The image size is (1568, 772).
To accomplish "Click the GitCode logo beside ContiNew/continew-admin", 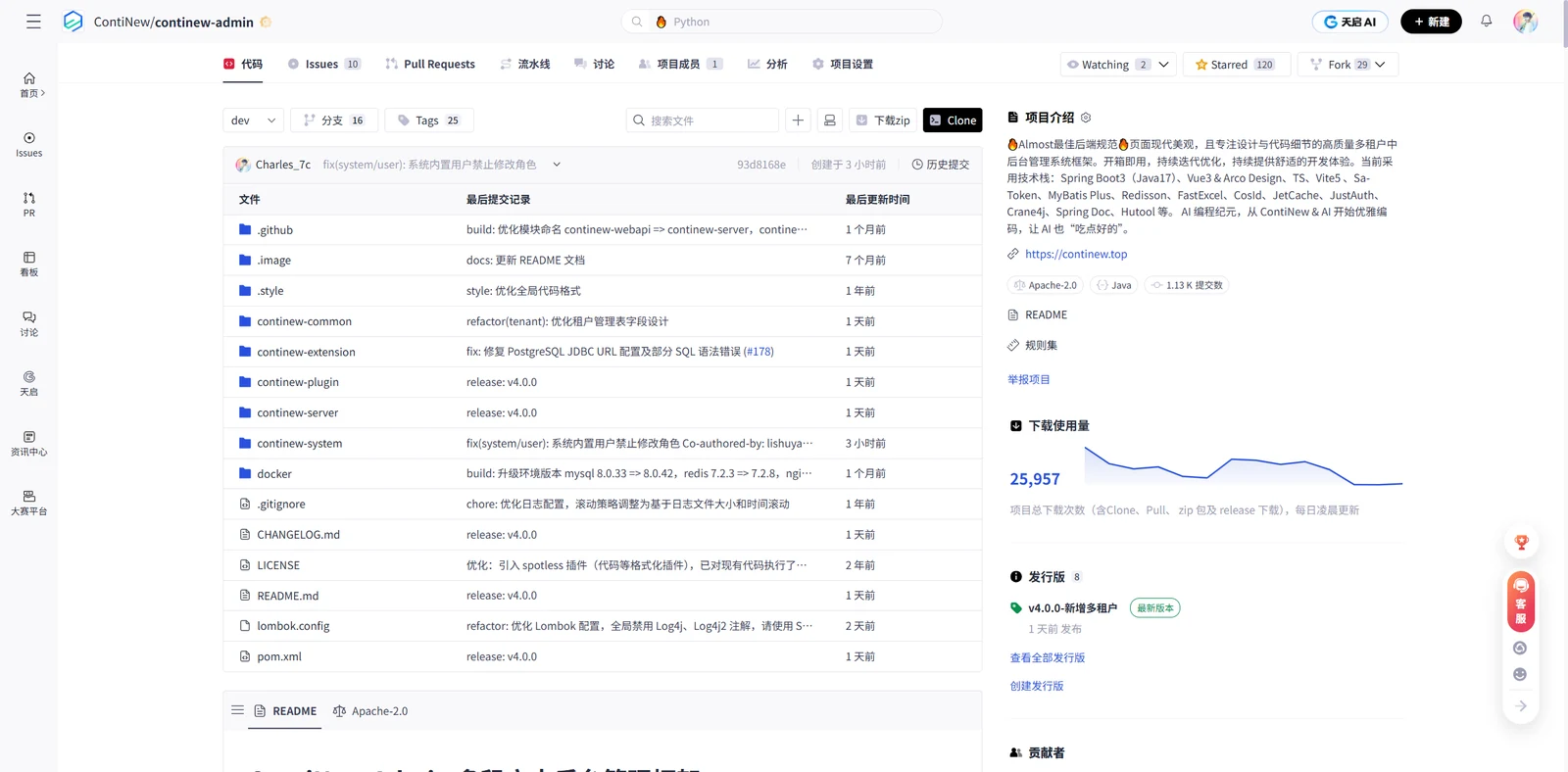I will tap(73, 22).
